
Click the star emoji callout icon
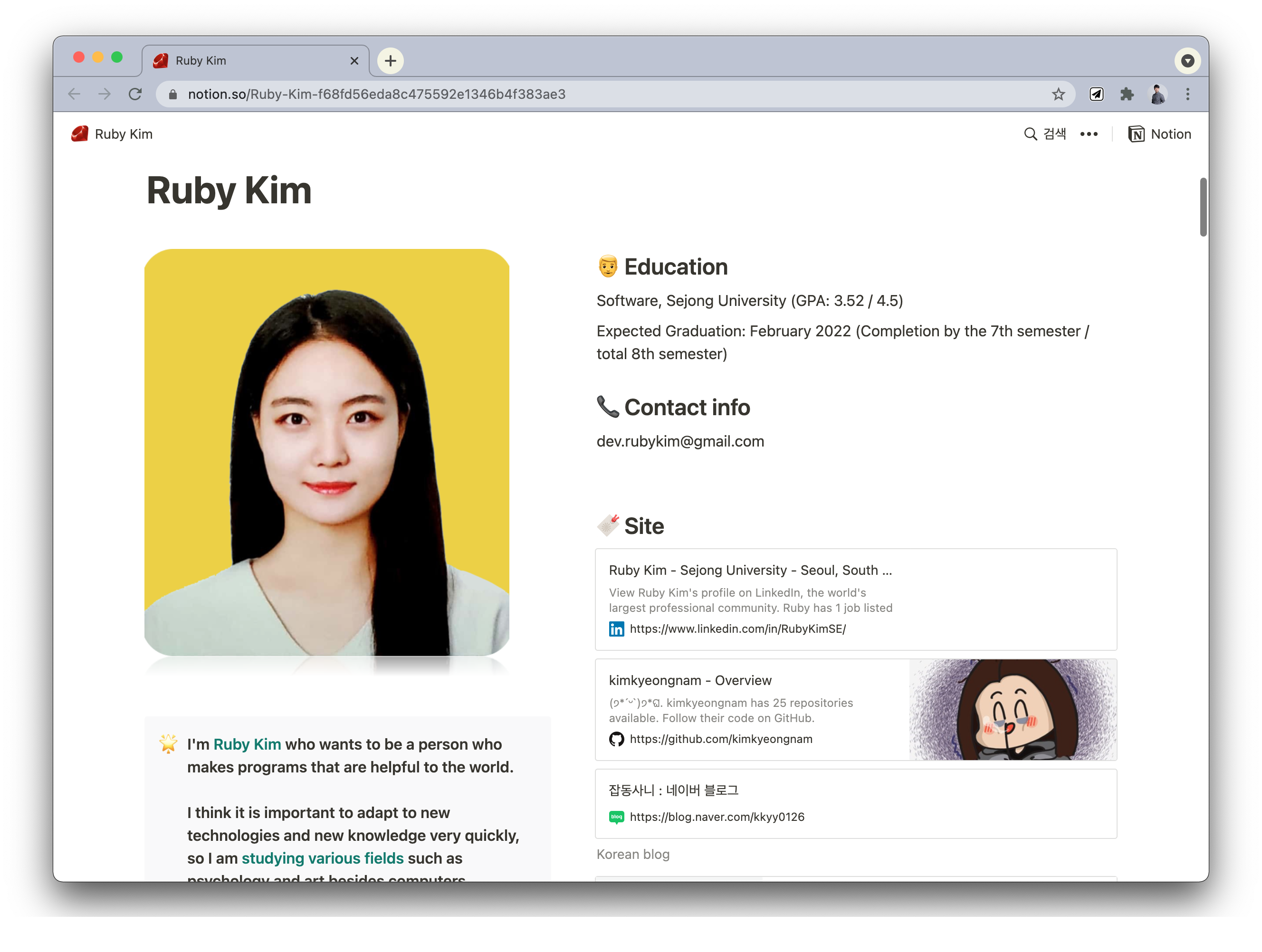[168, 744]
